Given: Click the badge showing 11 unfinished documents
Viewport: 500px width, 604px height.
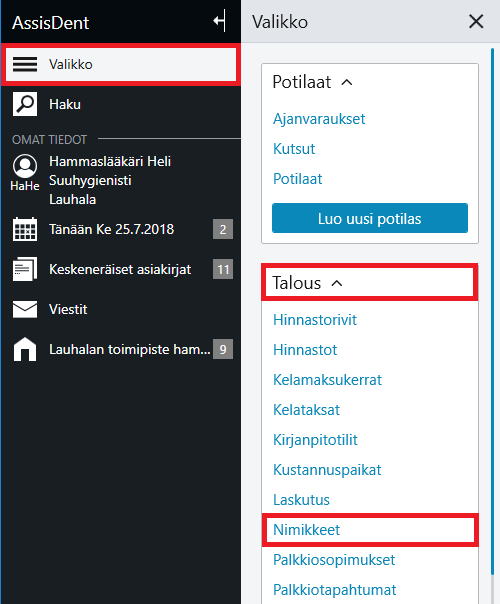Looking at the screenshot, I should pyautogui.click(x=223, y=269).
